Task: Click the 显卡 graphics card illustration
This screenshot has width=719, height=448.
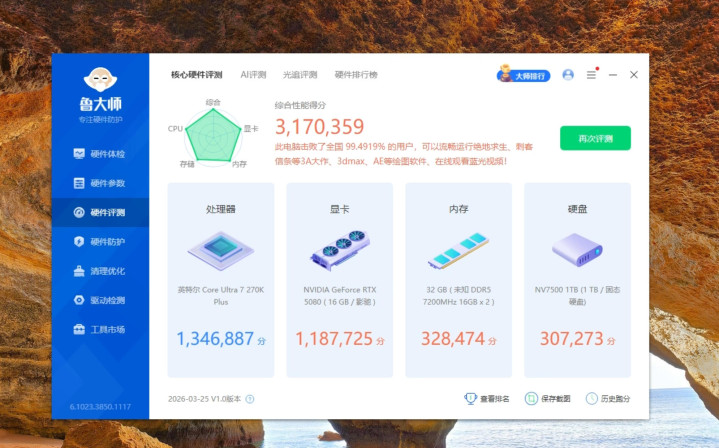Action: [x=340, y=250]
